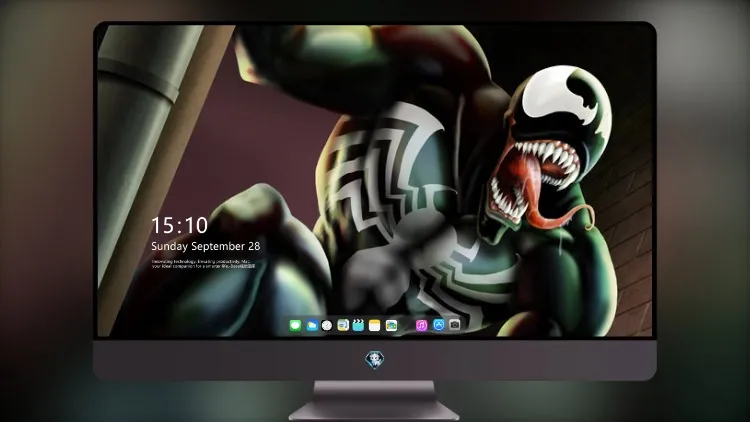
Task: Open the Maps app in the dock
Action: pos(343,325)
